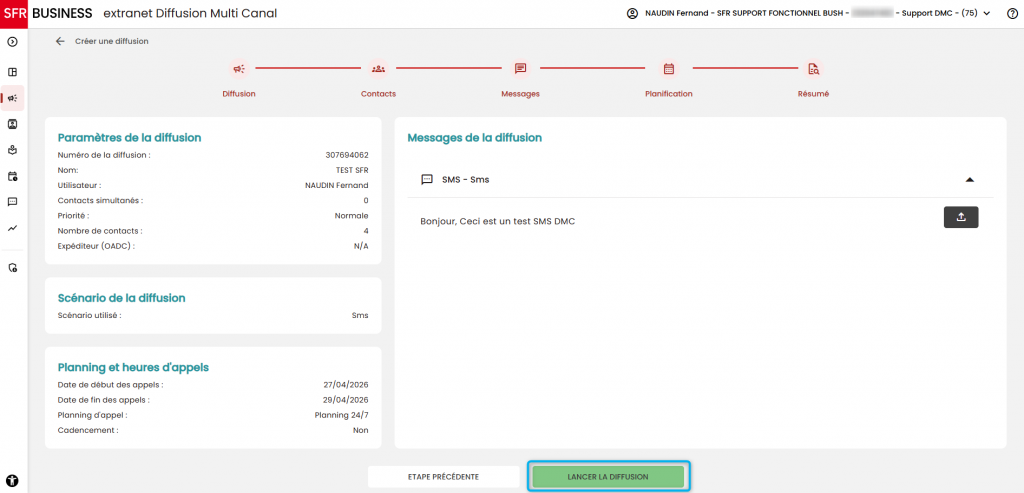Open the dashboard layout icon in sidebar
This screenshot has width=1024, height=493.
tap(12, 72)
